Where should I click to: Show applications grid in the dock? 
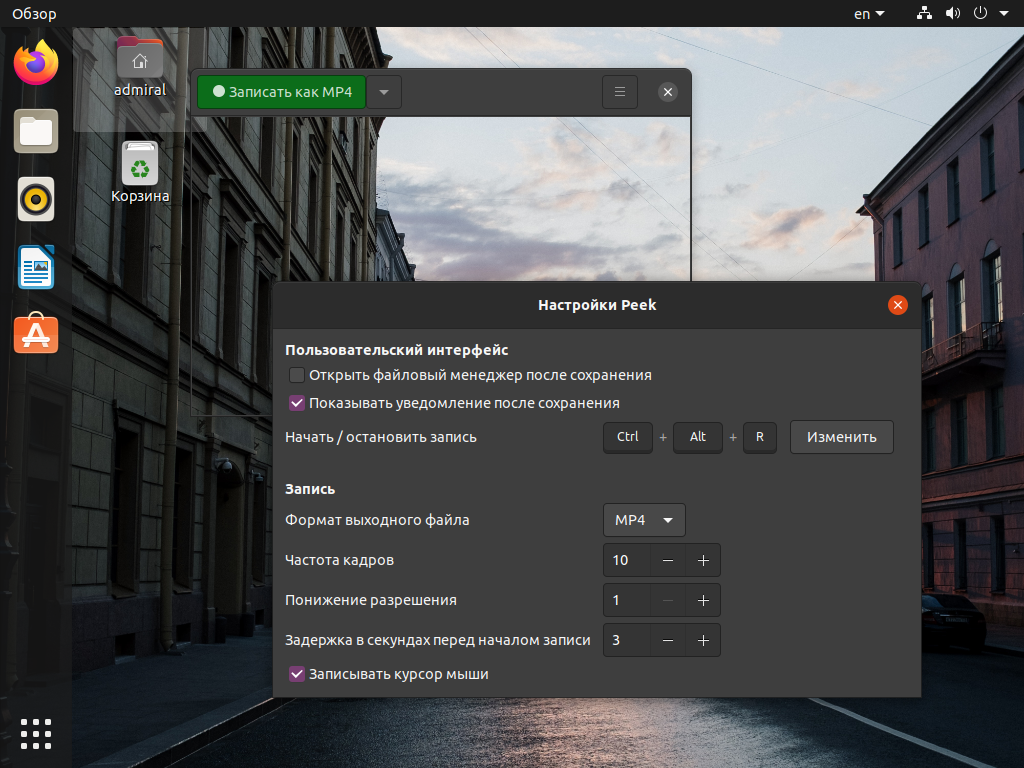tap(36, 734)
